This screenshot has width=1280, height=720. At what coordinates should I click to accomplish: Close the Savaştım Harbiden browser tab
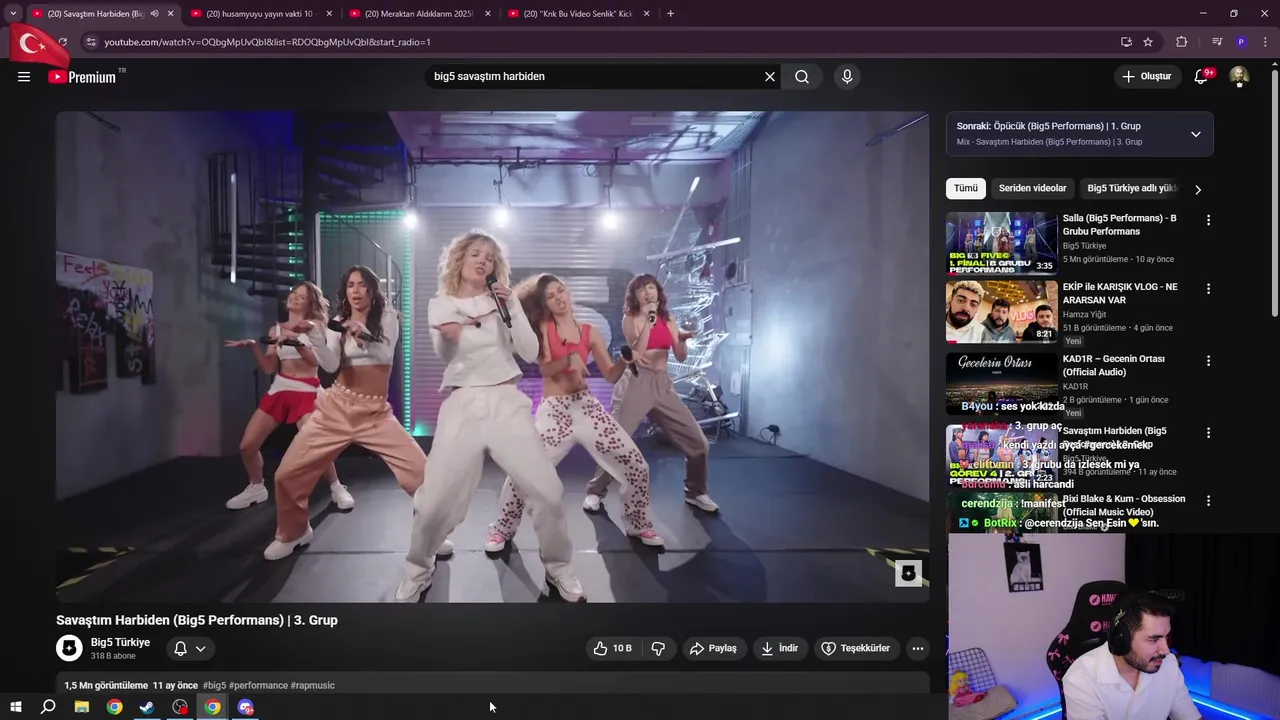coord(170,14)
